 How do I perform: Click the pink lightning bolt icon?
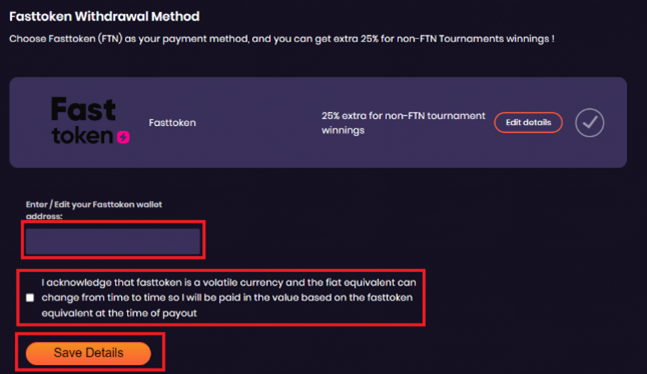pos(123,137)
